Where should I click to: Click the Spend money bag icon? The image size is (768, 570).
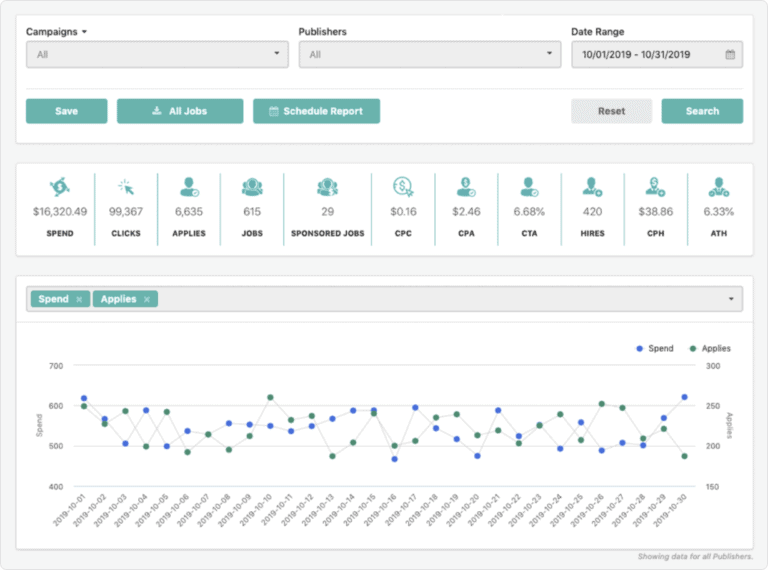[59, 186]
